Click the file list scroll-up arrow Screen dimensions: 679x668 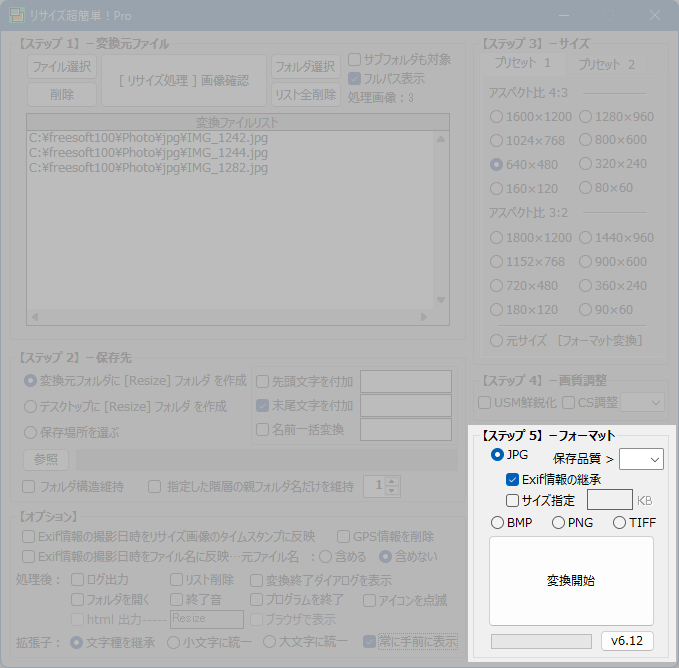440,138
